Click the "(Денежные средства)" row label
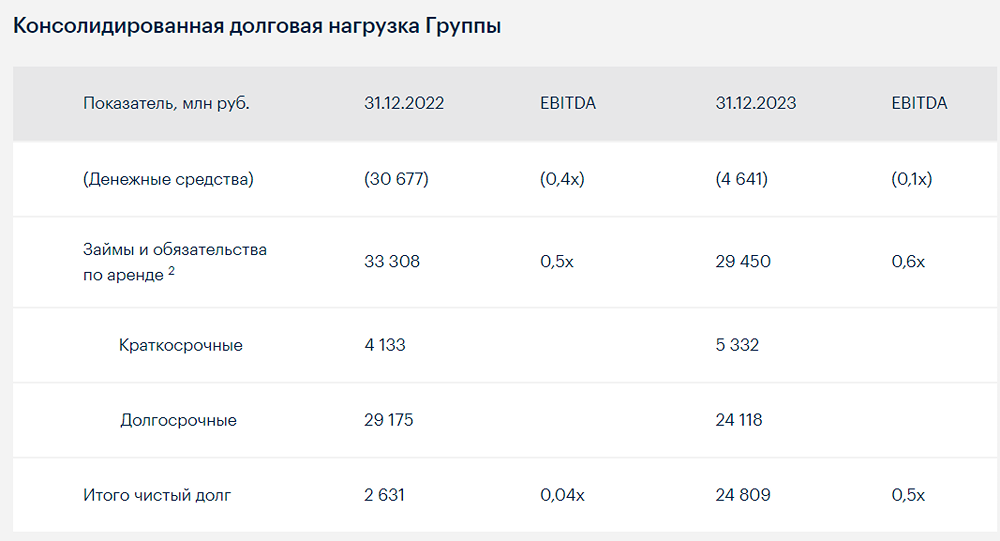The width and height of the screenshot is (1000, 541). pos(168,180)
